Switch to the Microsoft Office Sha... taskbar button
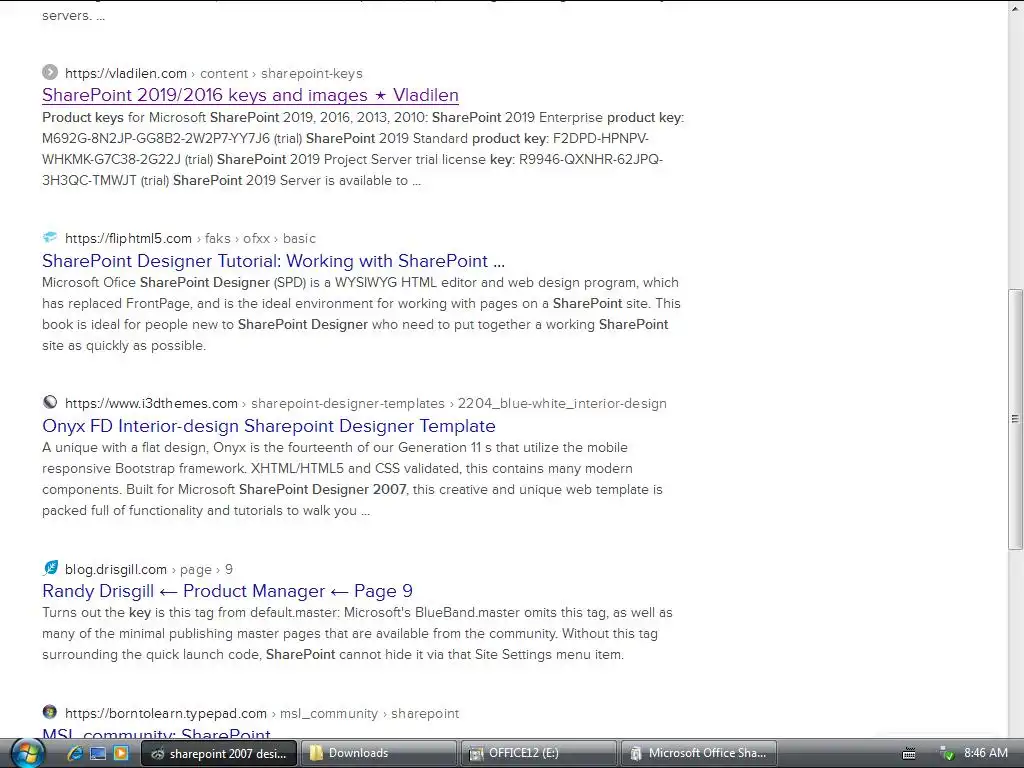1024x768 pixels. [698, 754]
